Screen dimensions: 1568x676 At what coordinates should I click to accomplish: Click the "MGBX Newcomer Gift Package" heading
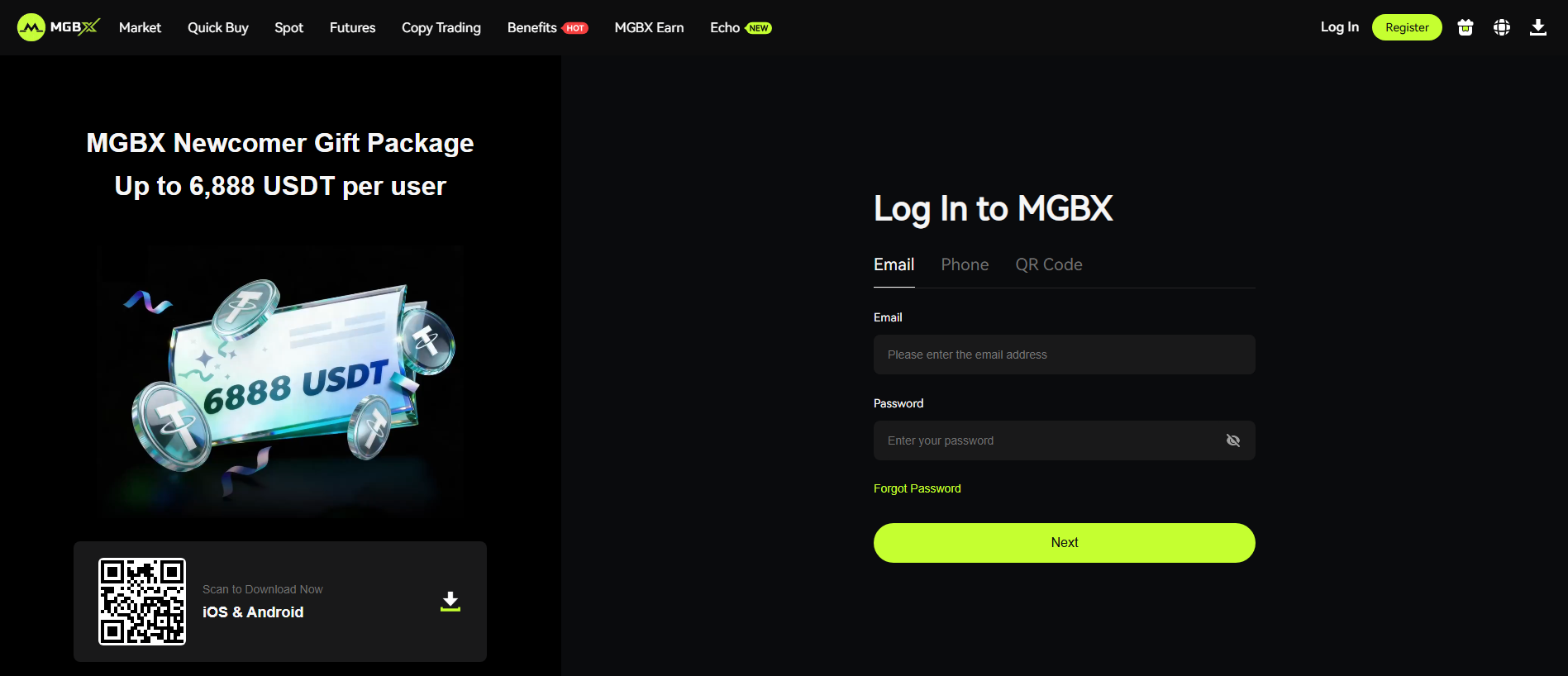(280, 143)
